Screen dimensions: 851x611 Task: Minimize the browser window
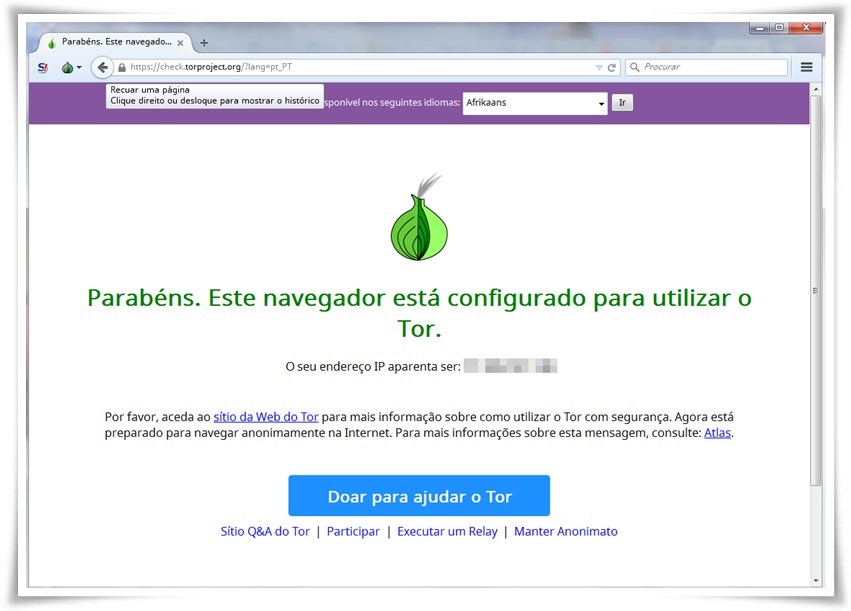coord(760,28)
